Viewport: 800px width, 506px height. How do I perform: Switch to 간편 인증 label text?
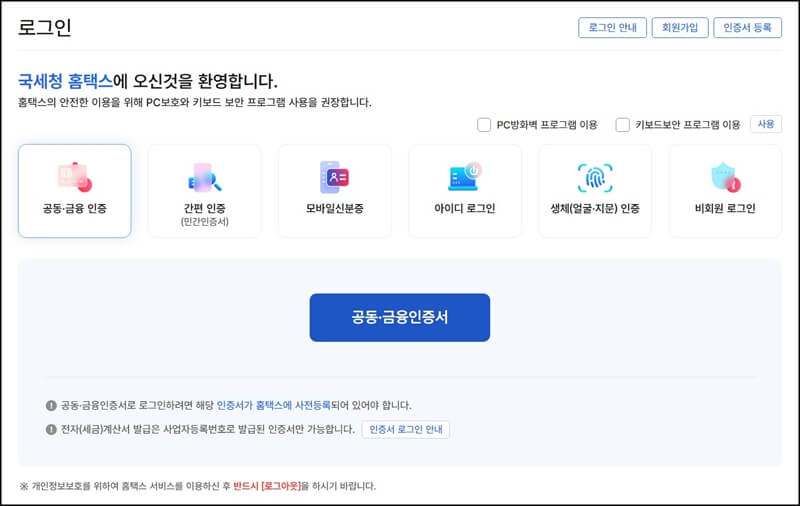[205, 208]
